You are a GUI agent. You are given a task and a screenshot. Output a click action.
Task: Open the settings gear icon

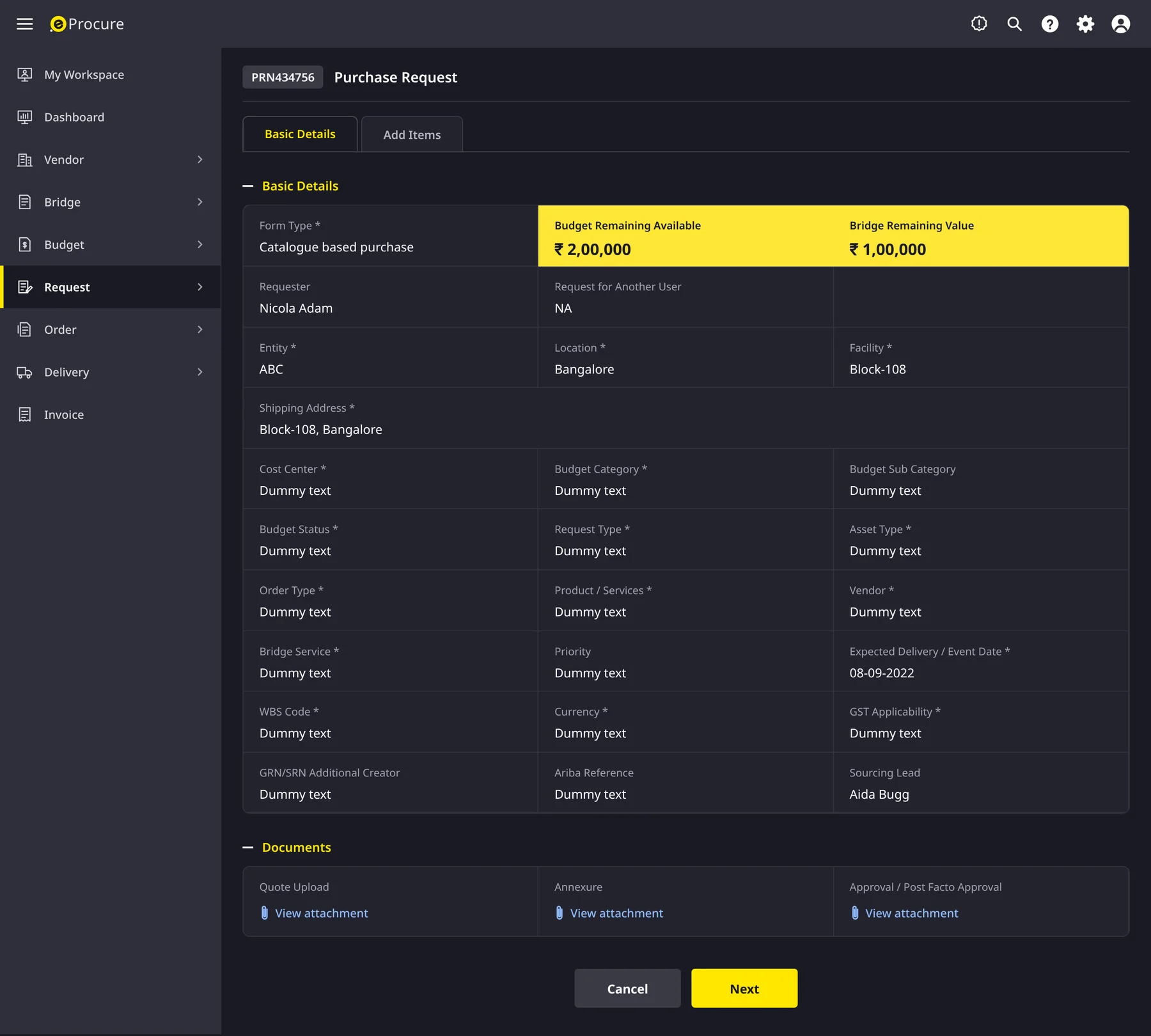(1085, 24)
